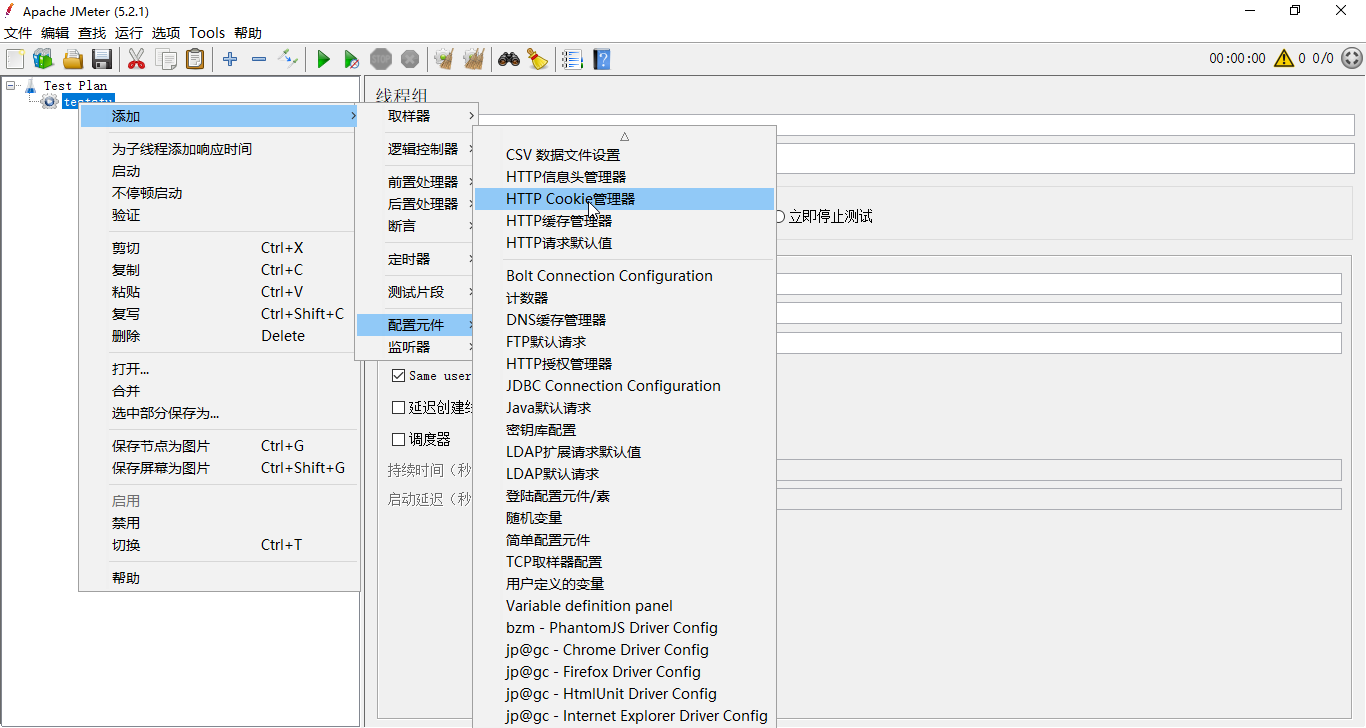Expand the 断言 submenu
1366x728 pixels.
(x=417, y=226)
